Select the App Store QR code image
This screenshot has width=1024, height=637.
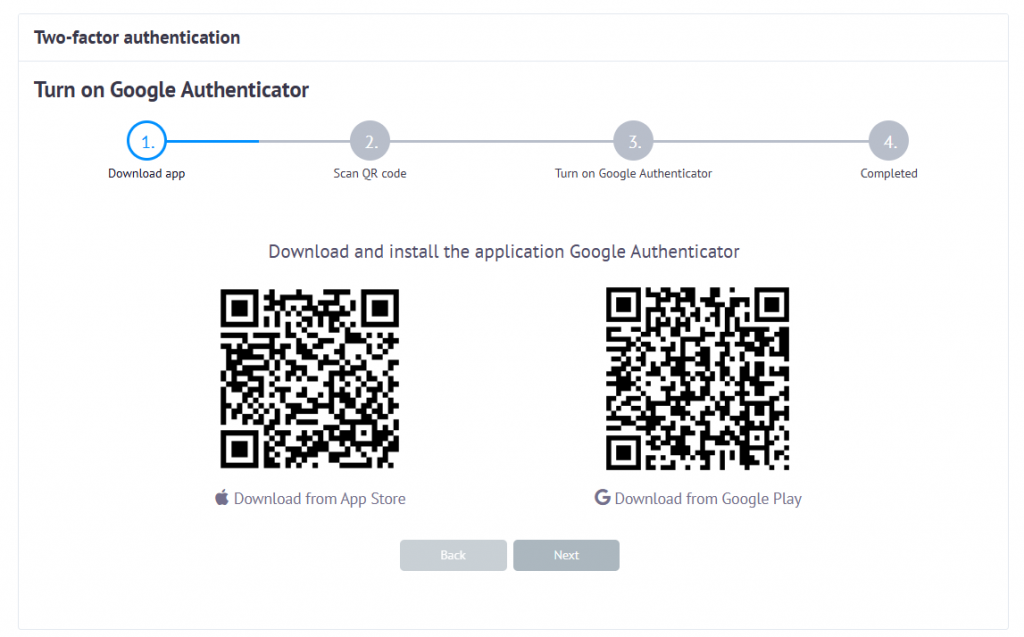[x=310, y=378]
